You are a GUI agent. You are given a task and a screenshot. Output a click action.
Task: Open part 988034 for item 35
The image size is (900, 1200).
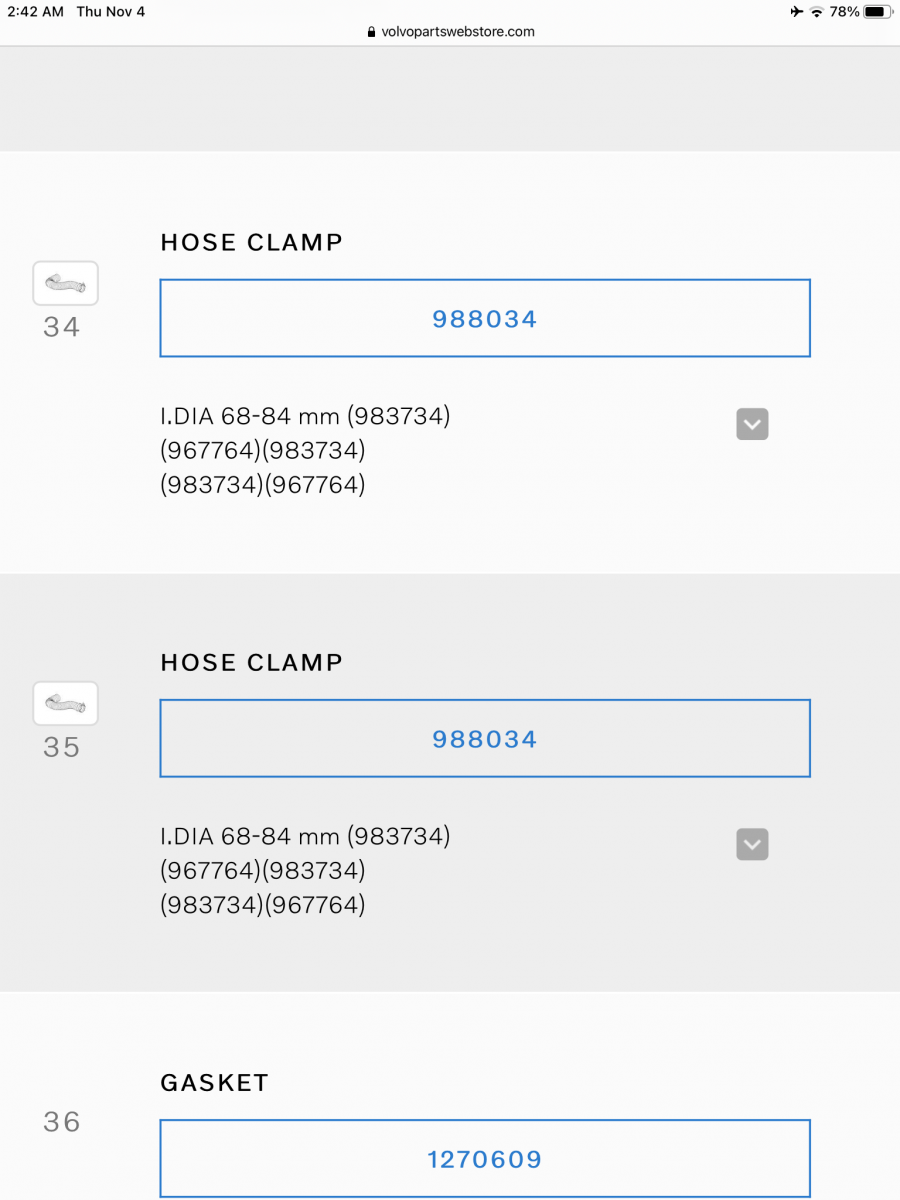click(x=485, y=739)
